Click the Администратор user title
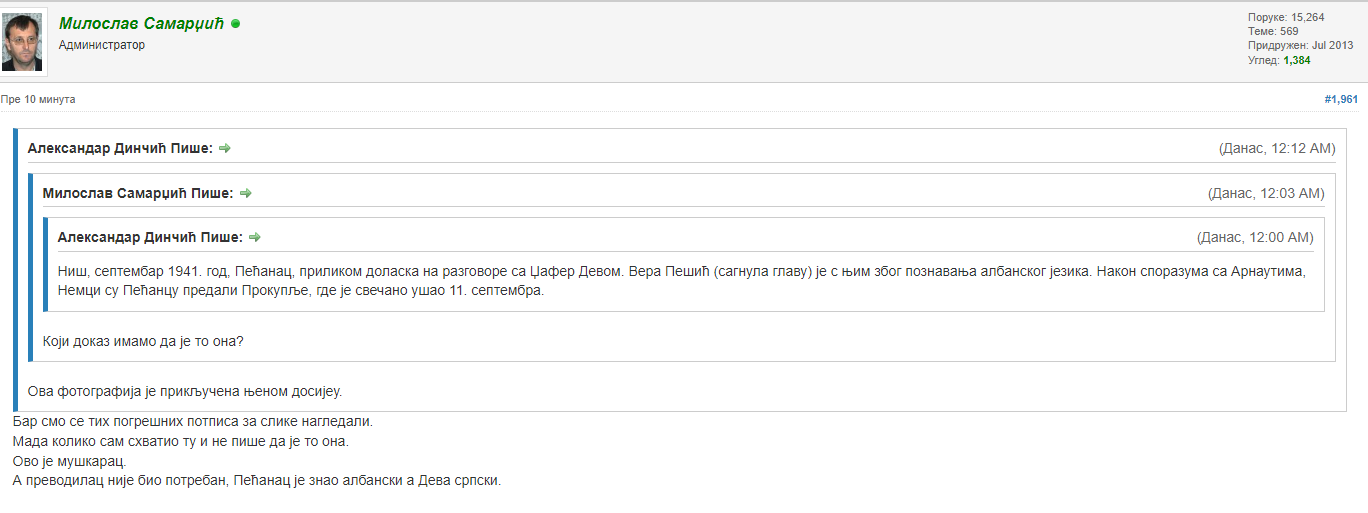1368x513 pixels. [x=102, y=45]
